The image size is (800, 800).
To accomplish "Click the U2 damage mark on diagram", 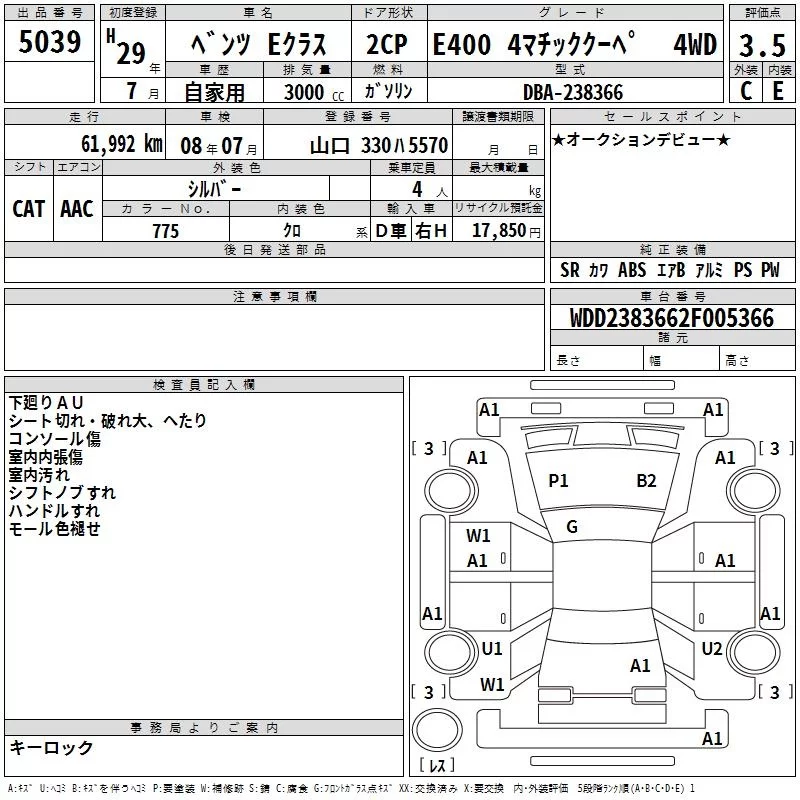I will coord(712,649).
